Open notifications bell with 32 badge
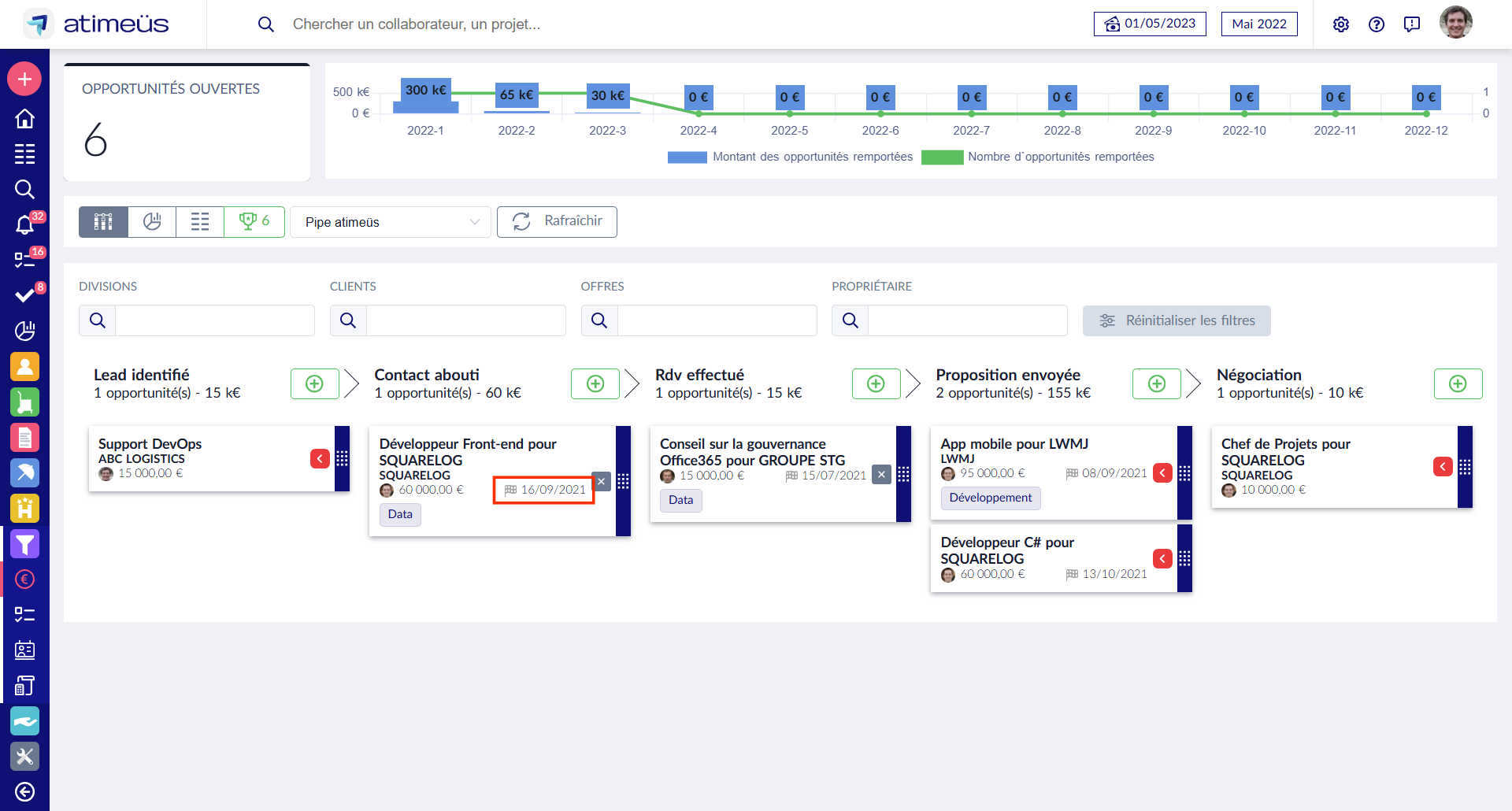Viewport: 1512px width, 811px height. pos(24,225)
